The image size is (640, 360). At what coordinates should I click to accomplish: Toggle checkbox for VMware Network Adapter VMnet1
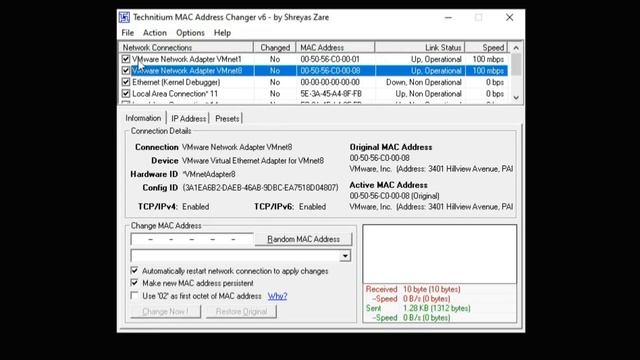pos(126,59)
